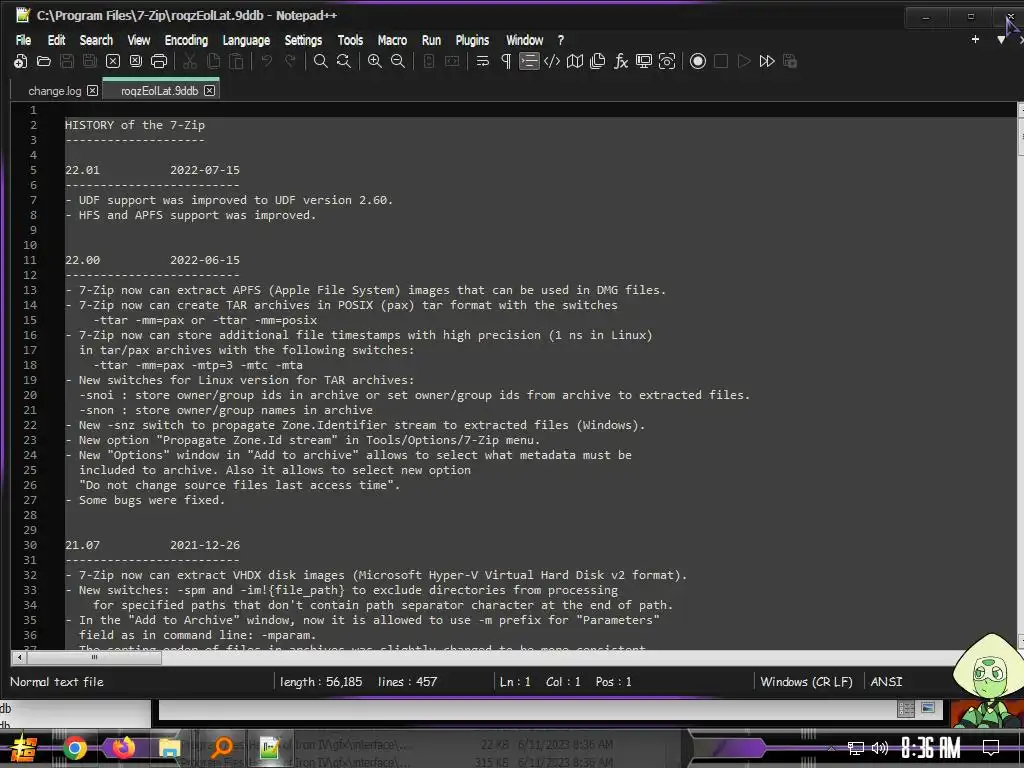Run macro multiple times icon
1024x768 pixels.
[x=767, y=61]
